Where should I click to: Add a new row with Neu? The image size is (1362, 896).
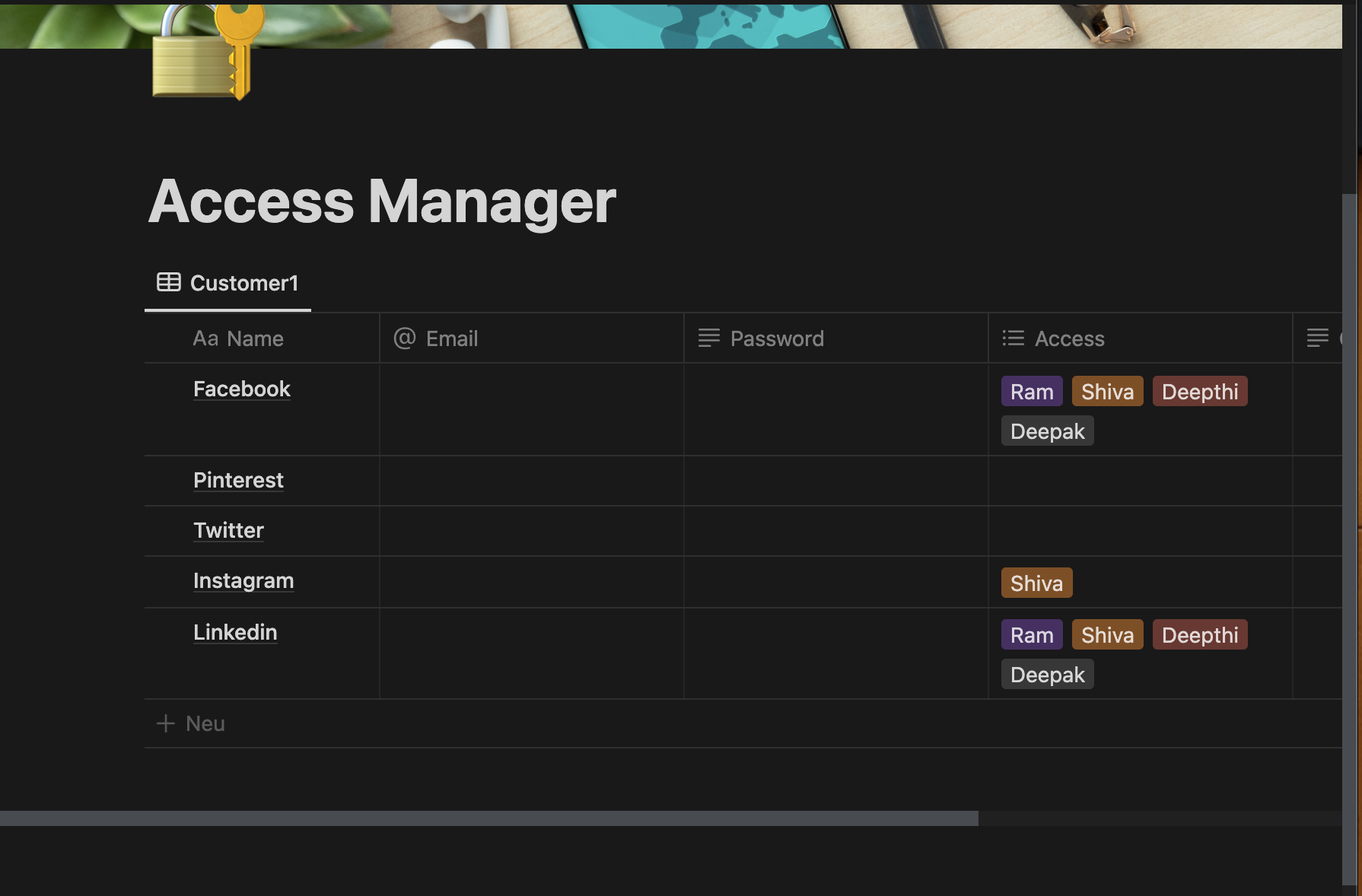743,723
